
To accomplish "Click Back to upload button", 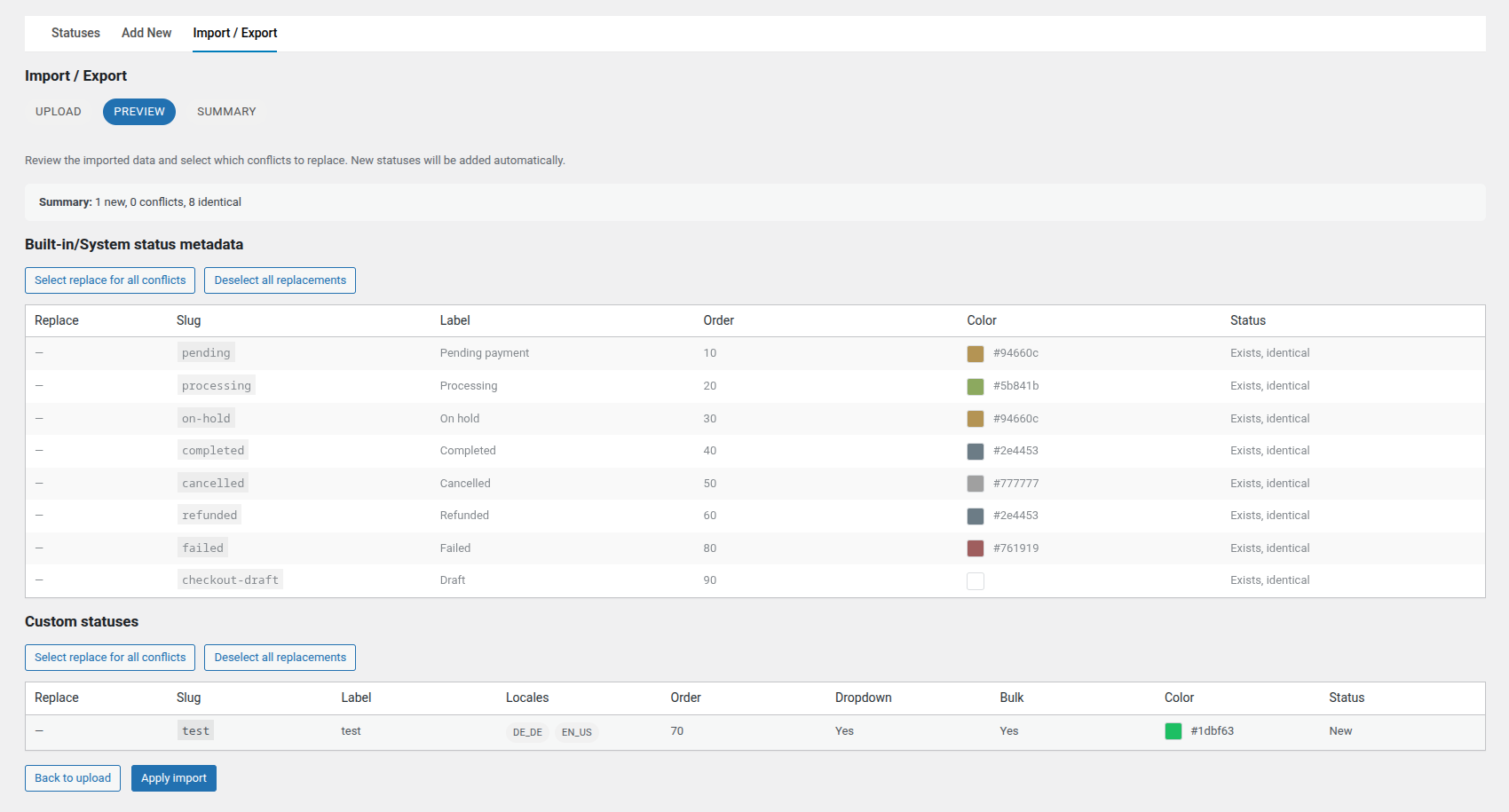I will (73, 778).
